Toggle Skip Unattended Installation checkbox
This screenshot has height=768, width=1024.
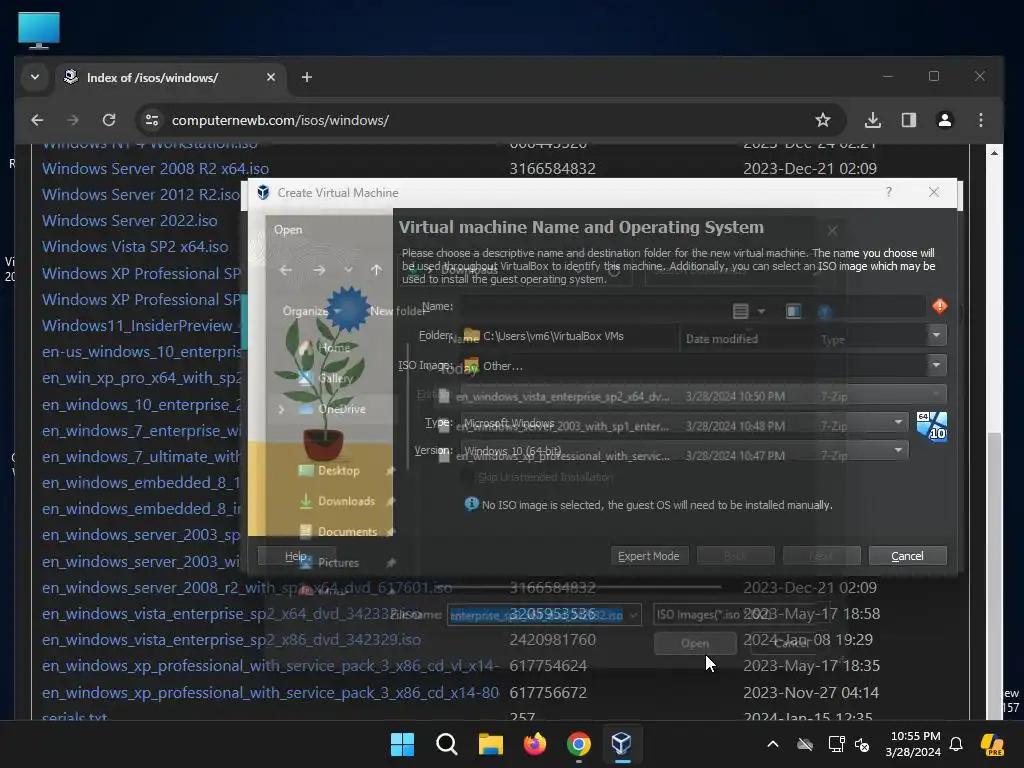point(467,477)
